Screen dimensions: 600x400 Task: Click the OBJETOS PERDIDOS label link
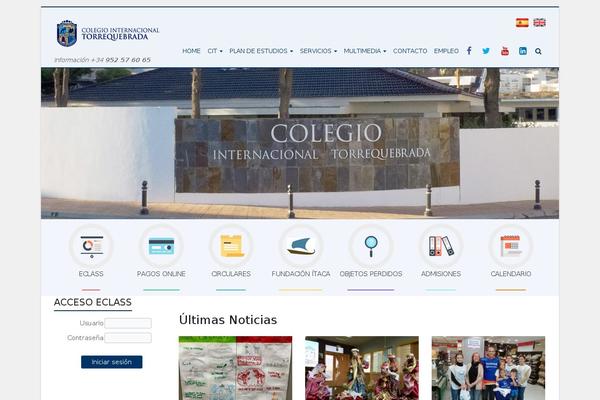(x=371, y=274)
